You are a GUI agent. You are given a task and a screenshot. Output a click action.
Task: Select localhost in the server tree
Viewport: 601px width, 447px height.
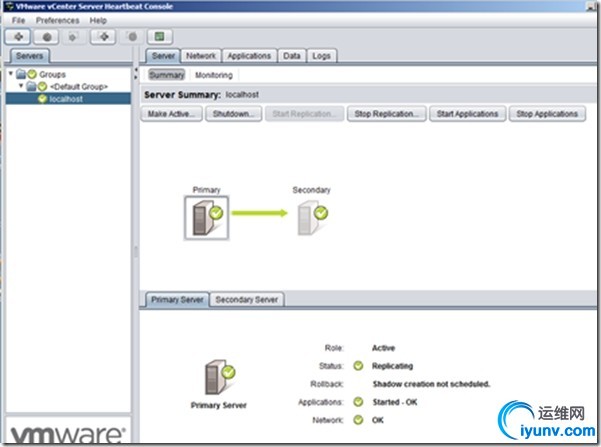pos(68,99)
